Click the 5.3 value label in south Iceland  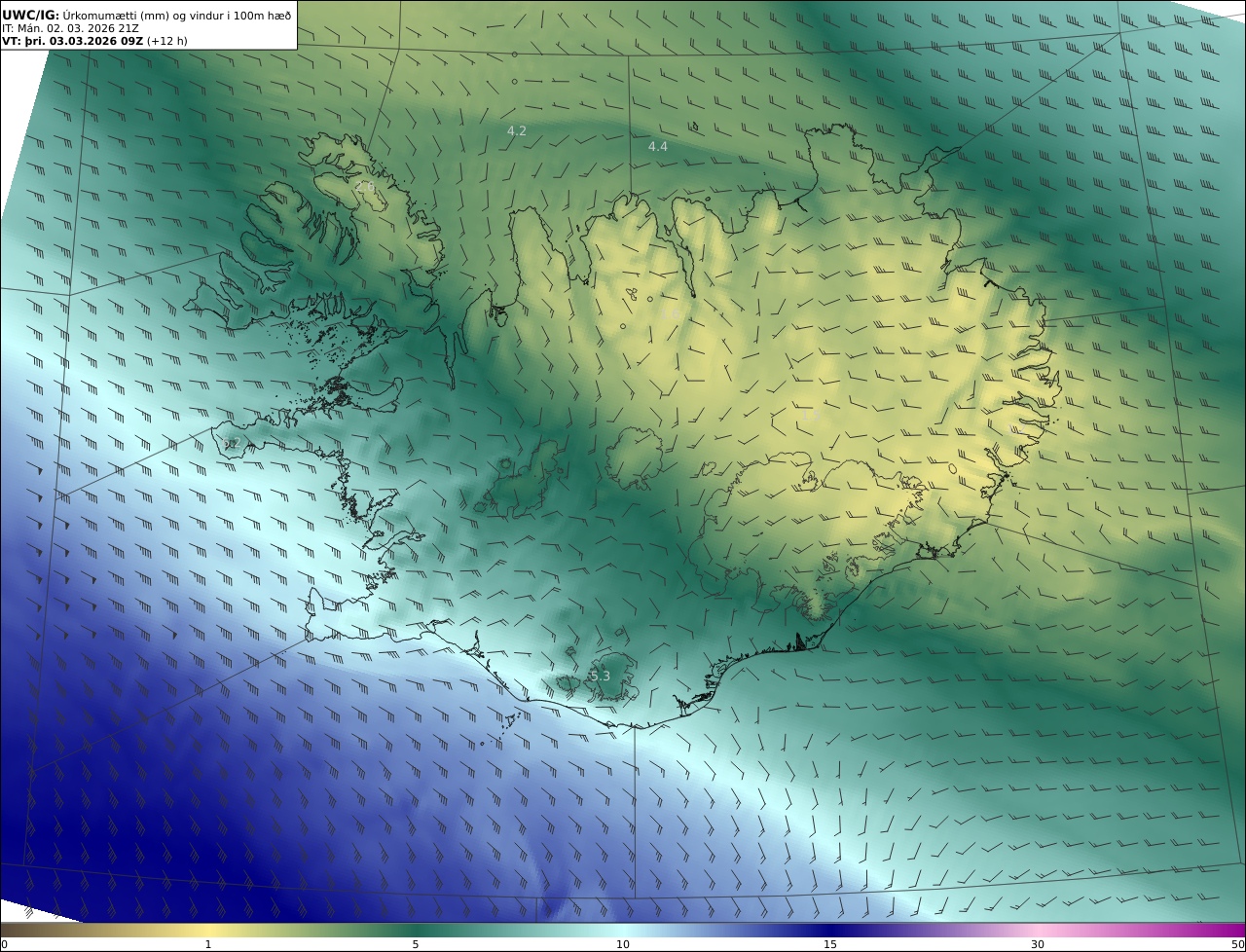click(600, 676)
